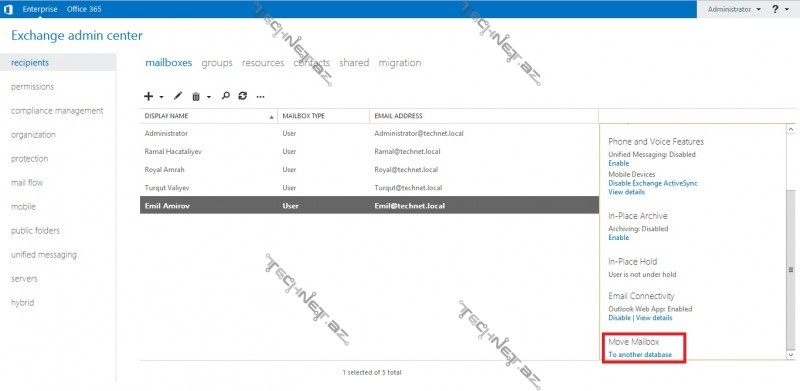Move mailbox to another database
This screenshot has height=391, width=800.
click(640, 354)
